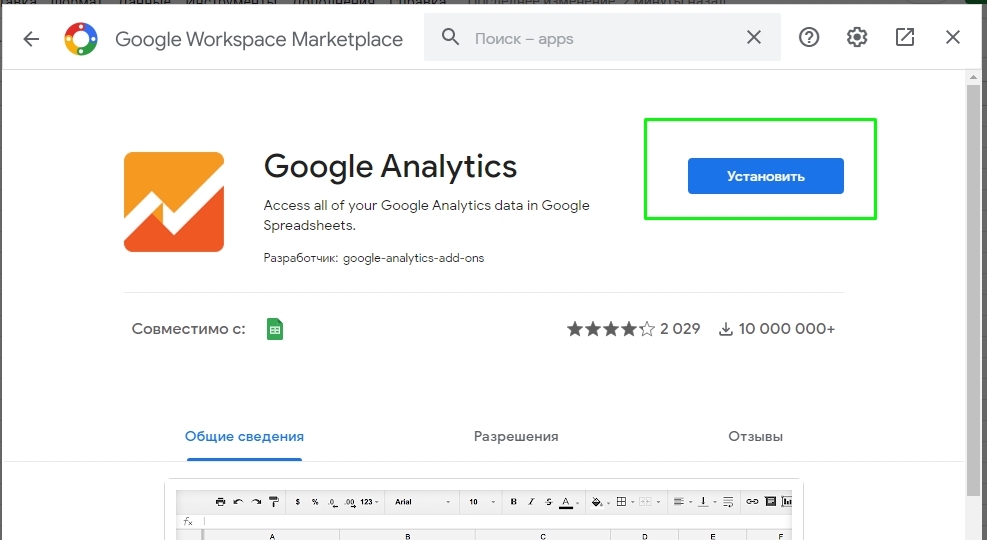Switch to the 'Отзывы' tab
Viewport: 987px width, 540px height.
[x=755, y=437]
